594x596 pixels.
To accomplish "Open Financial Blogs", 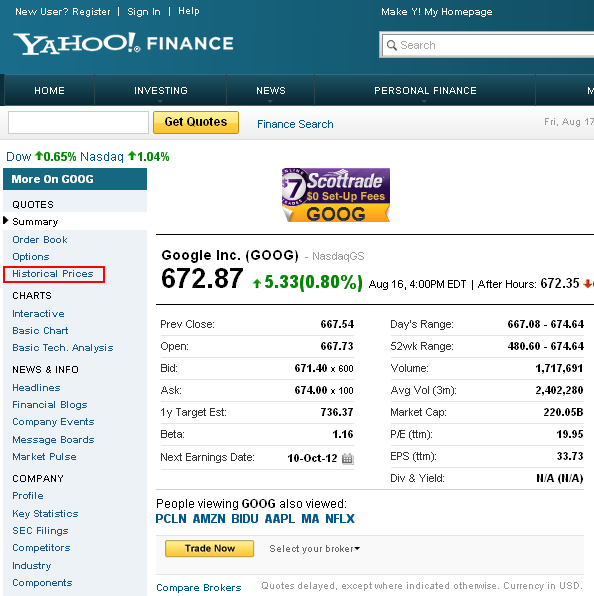I will pos(50,405).
